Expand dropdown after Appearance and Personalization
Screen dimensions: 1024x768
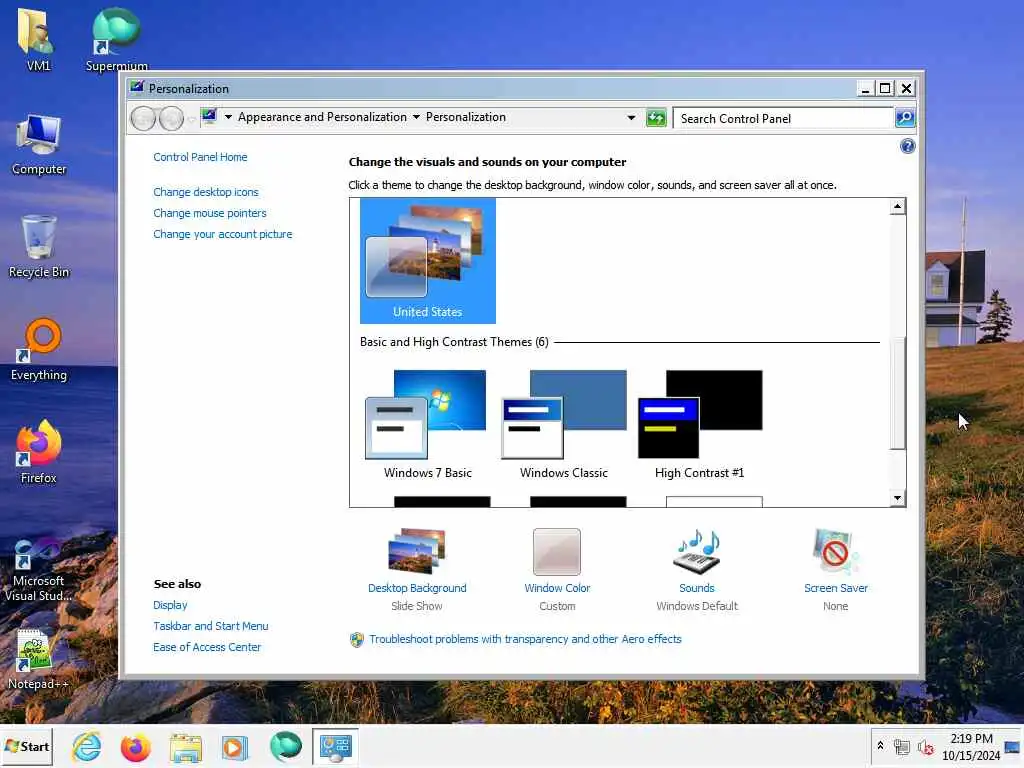coord(416,117)
